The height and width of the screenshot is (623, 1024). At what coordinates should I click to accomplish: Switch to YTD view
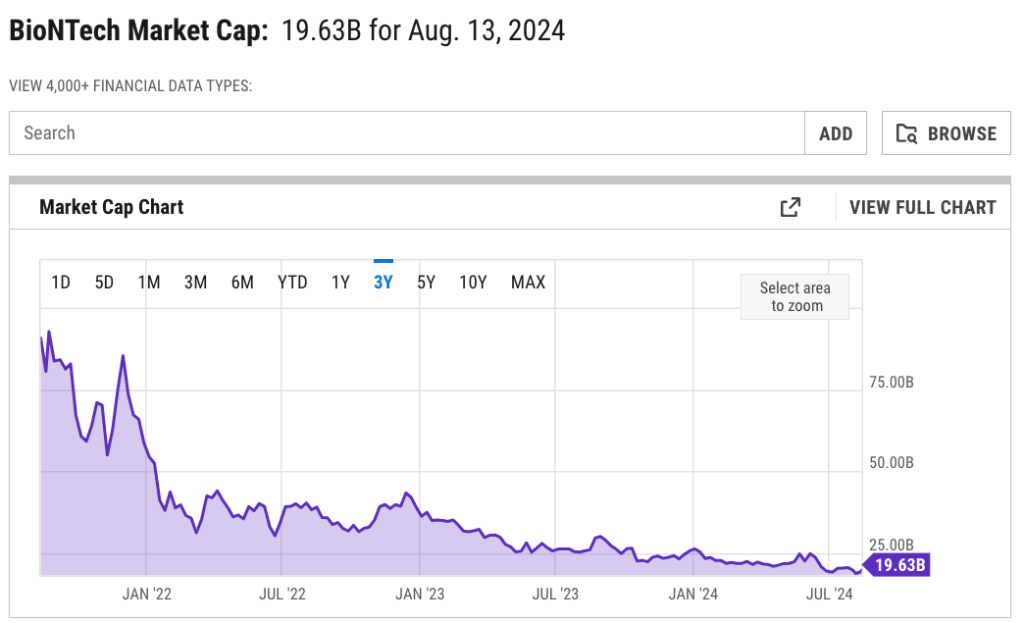pos(292,282)
